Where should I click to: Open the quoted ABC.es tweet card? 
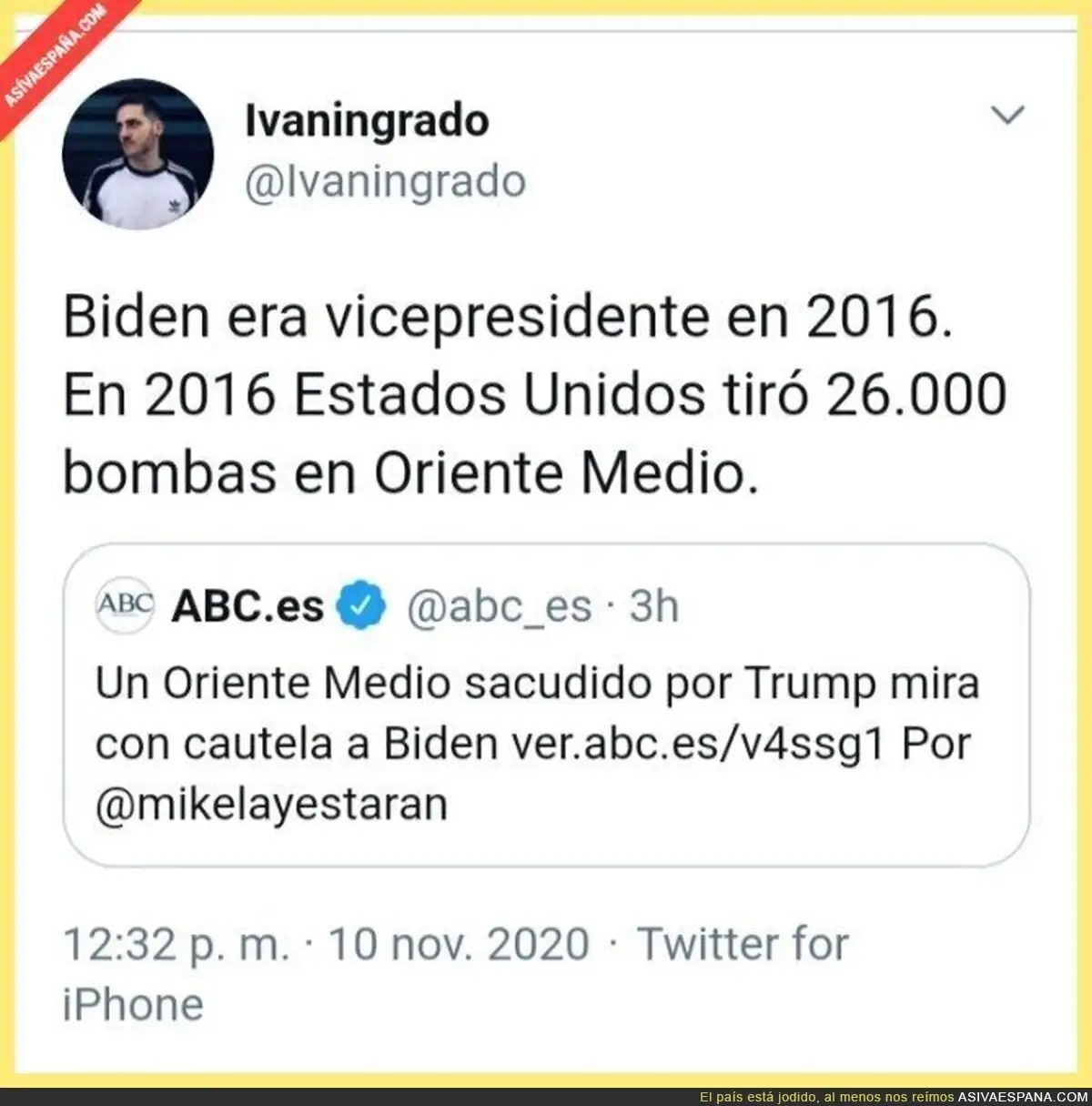(x=546, y=705)
